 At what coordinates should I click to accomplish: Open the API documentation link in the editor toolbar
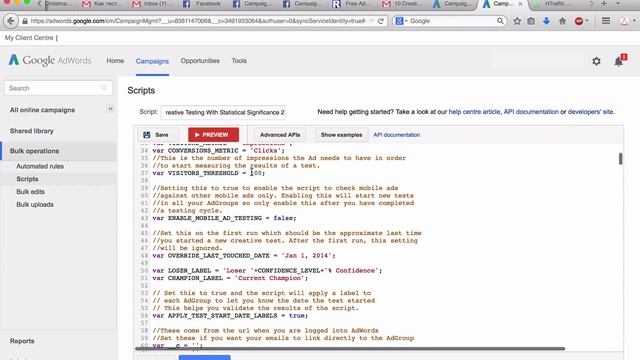[397, 135]
